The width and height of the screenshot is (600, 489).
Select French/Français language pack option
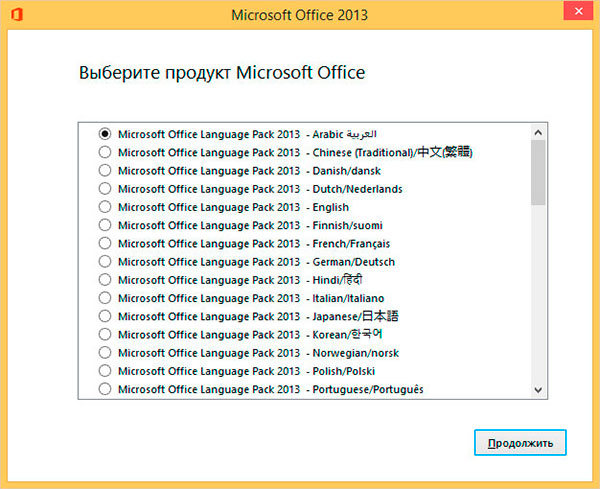[x=105, y=243]
